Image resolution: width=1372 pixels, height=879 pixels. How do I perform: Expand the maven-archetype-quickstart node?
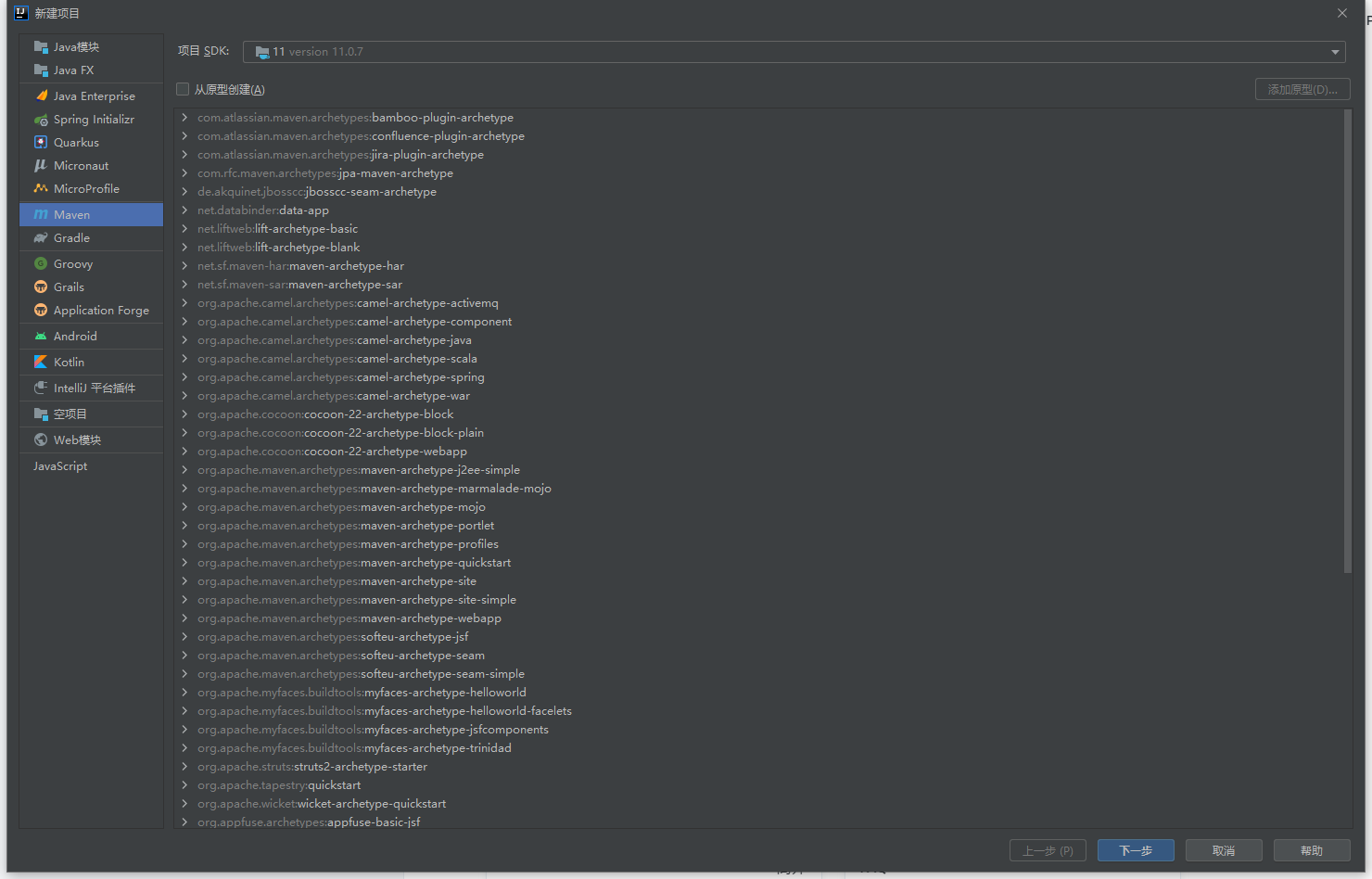click(184, 563)
